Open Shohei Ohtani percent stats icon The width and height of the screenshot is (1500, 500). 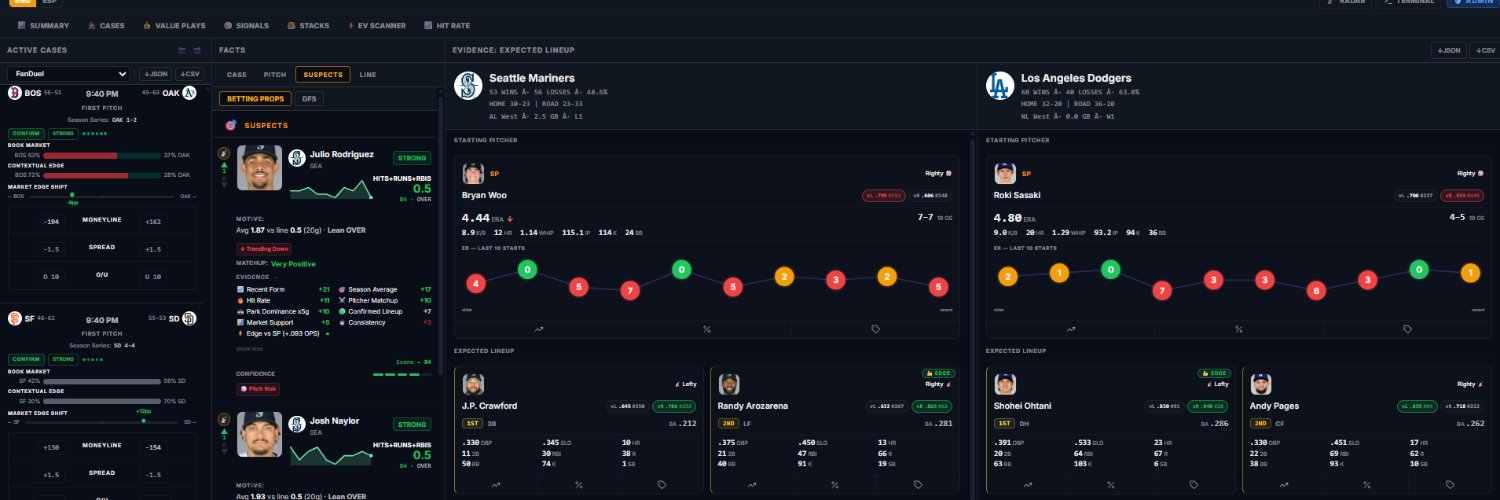tap(1111, 484)
